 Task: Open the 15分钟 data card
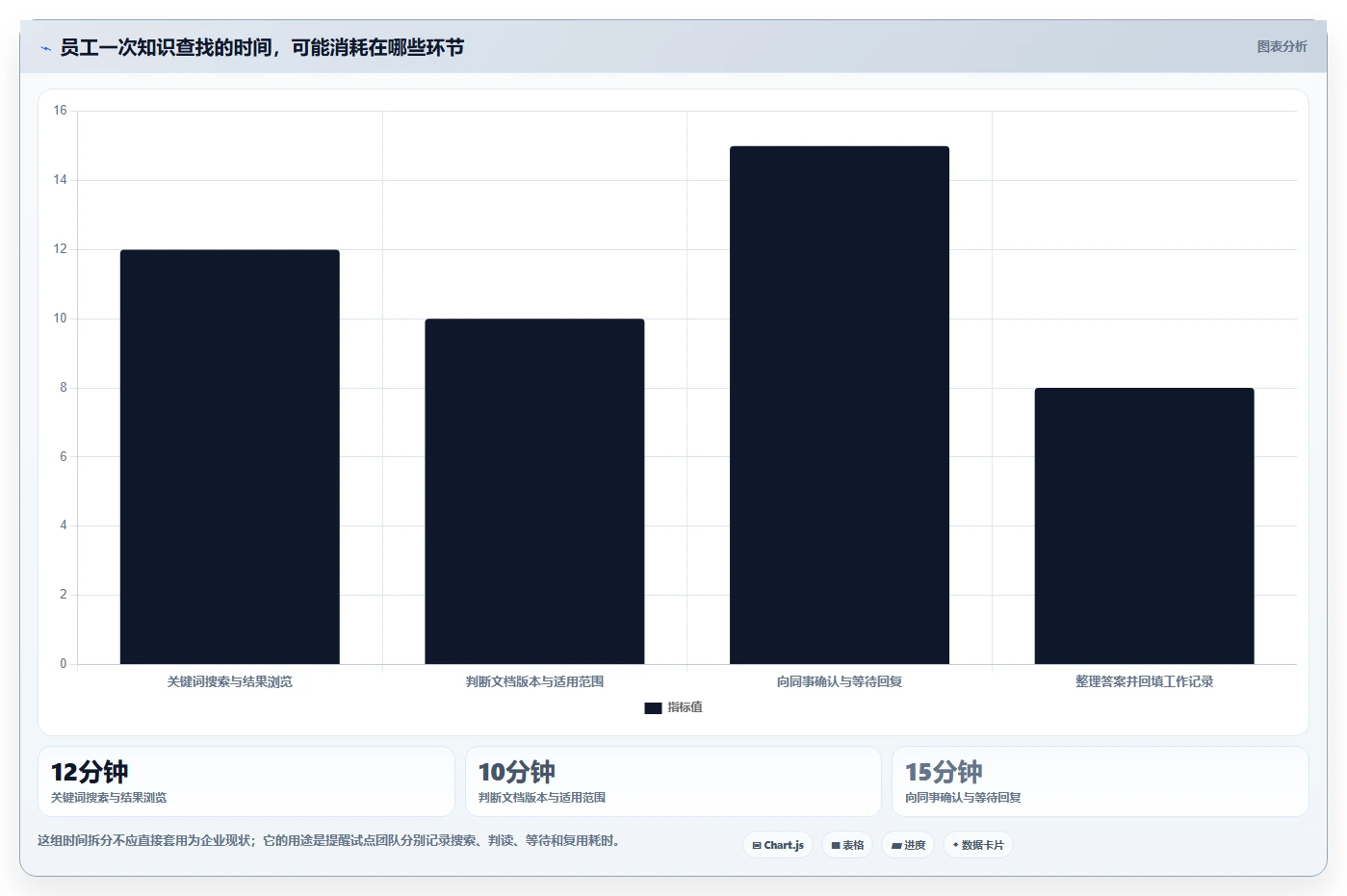(x=1101, y=781)
